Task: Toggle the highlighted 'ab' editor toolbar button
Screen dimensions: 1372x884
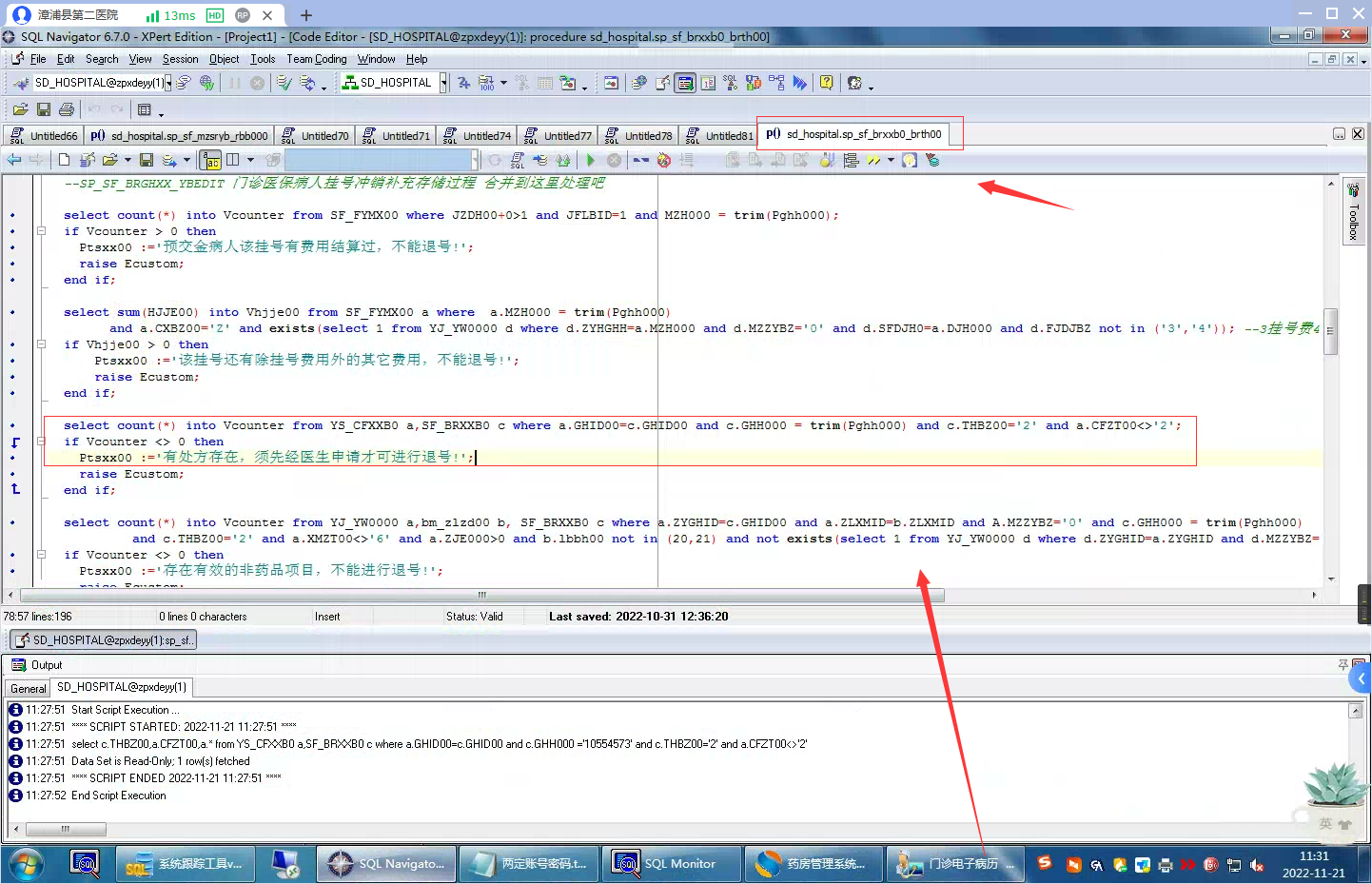Action: pos(211,160)
